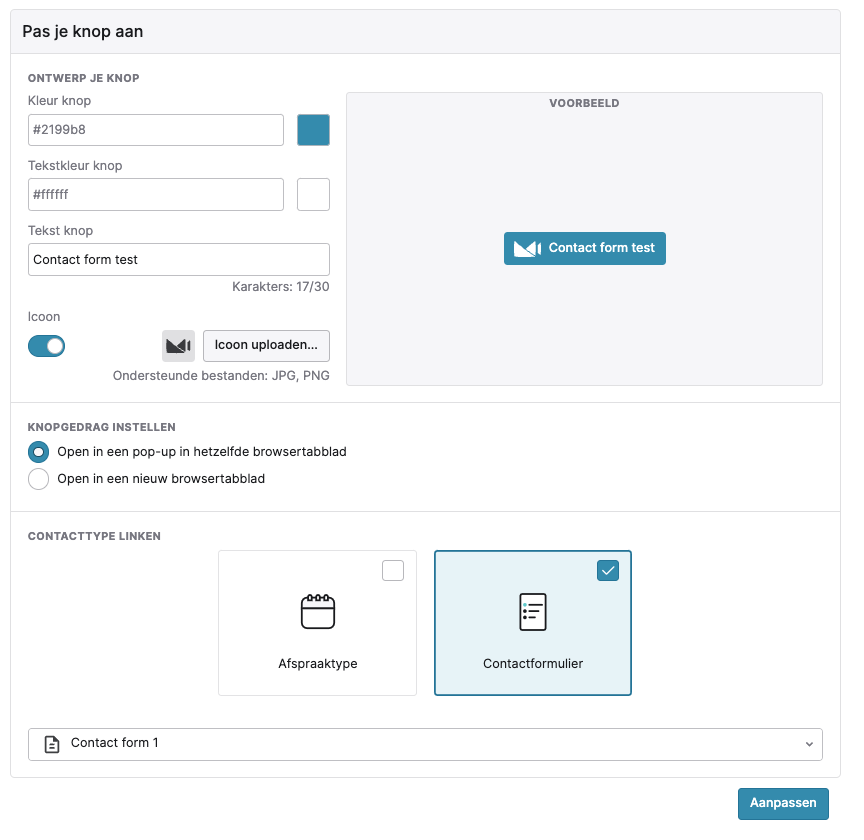Open the blue Kleur knop color swatch
The height and width of the screenshot is (840, 864).
[314, 130]
